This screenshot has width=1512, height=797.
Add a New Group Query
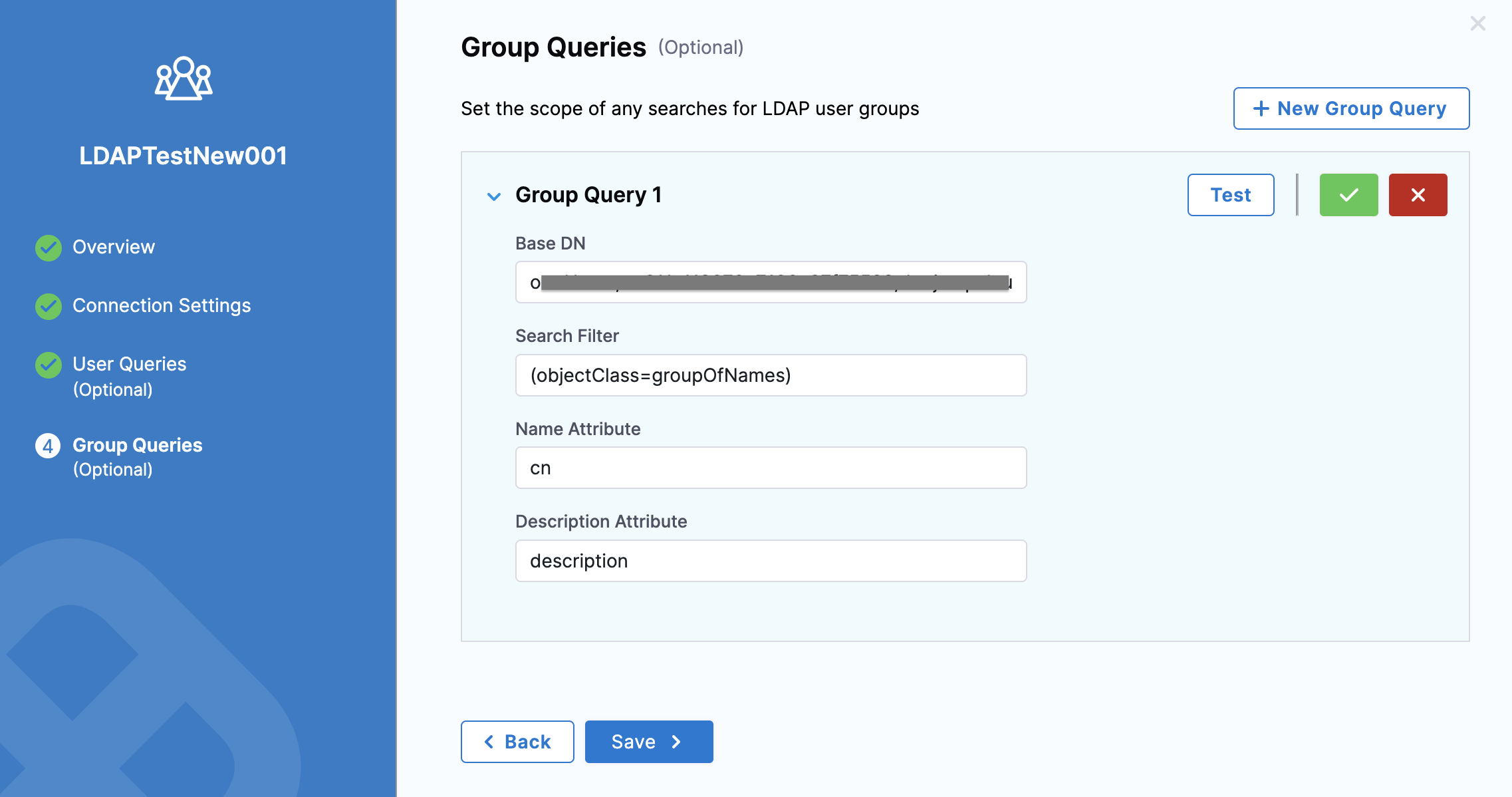click(1351, 108)
